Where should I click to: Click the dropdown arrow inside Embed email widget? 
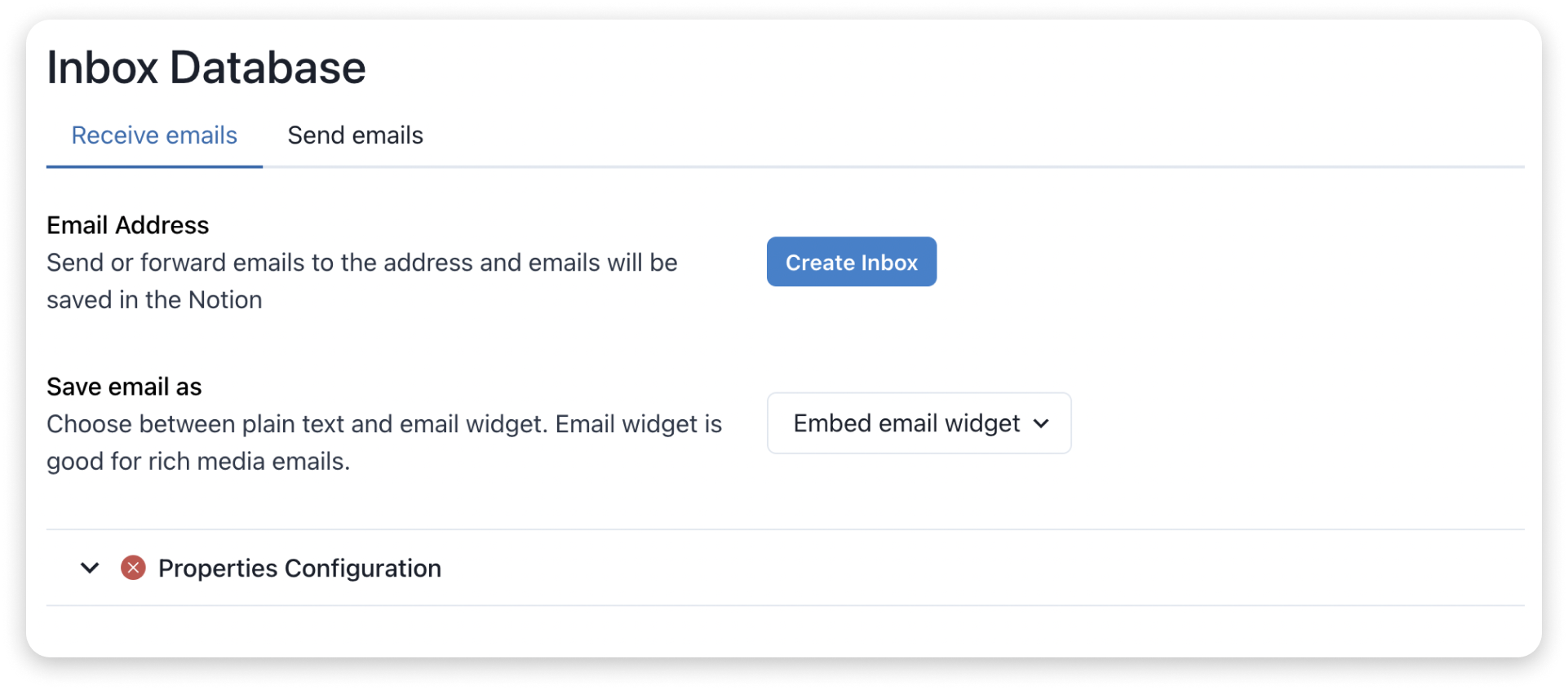pyautogui.click(x=1042, y=423)
